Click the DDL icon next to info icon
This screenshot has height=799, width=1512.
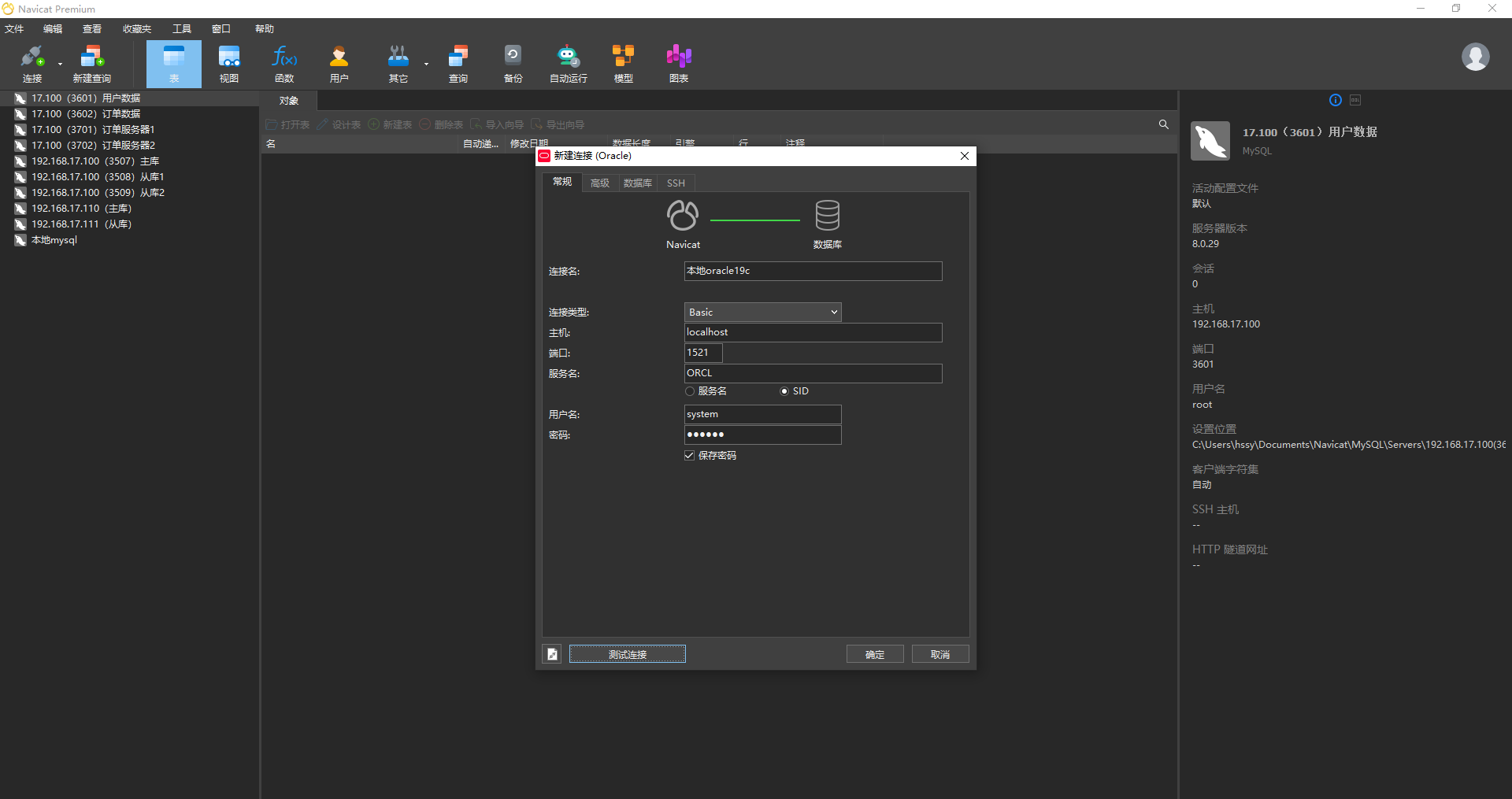coord(1355,100)
